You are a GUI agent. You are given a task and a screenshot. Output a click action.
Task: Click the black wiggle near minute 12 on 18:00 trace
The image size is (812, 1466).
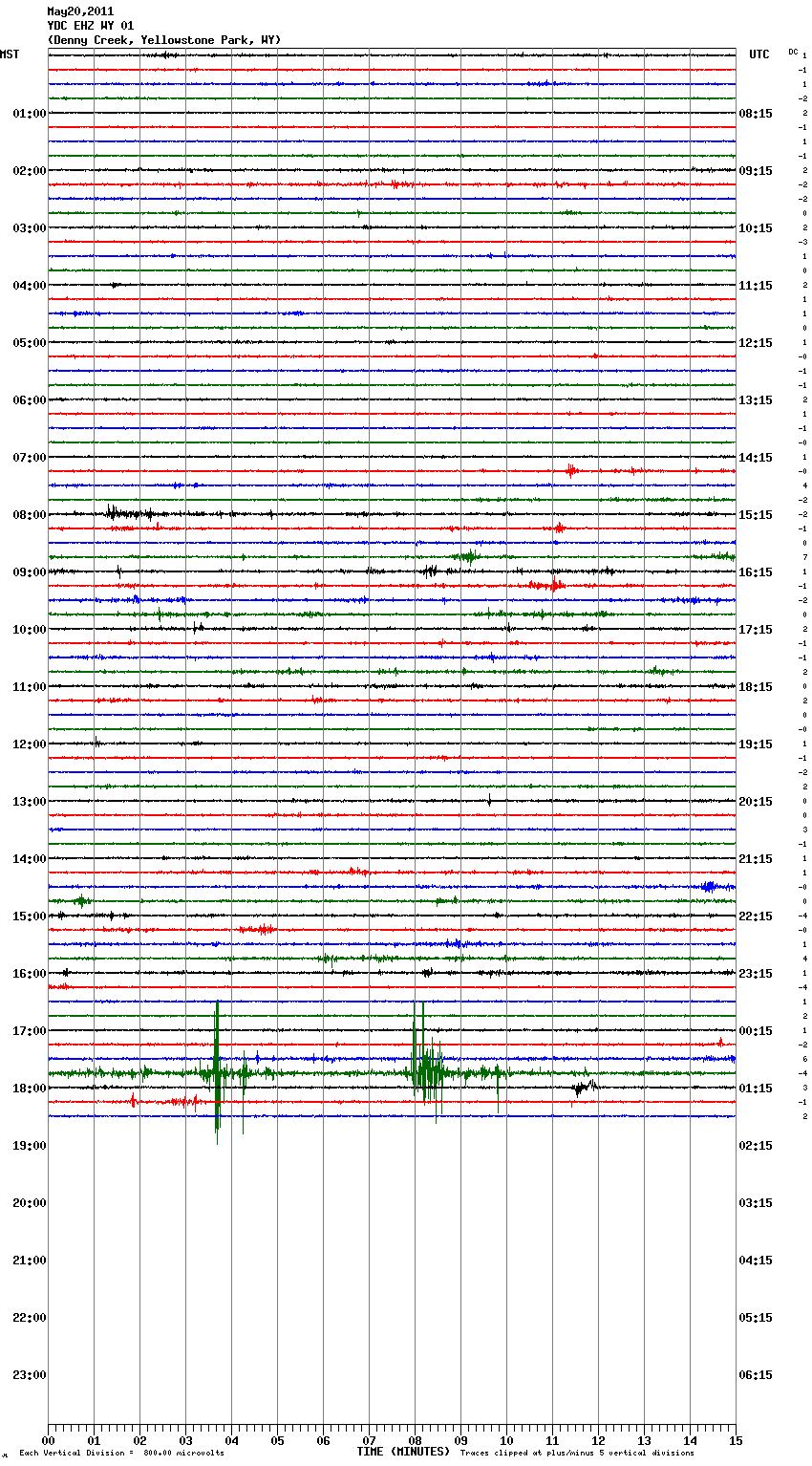coord(586,1087)
